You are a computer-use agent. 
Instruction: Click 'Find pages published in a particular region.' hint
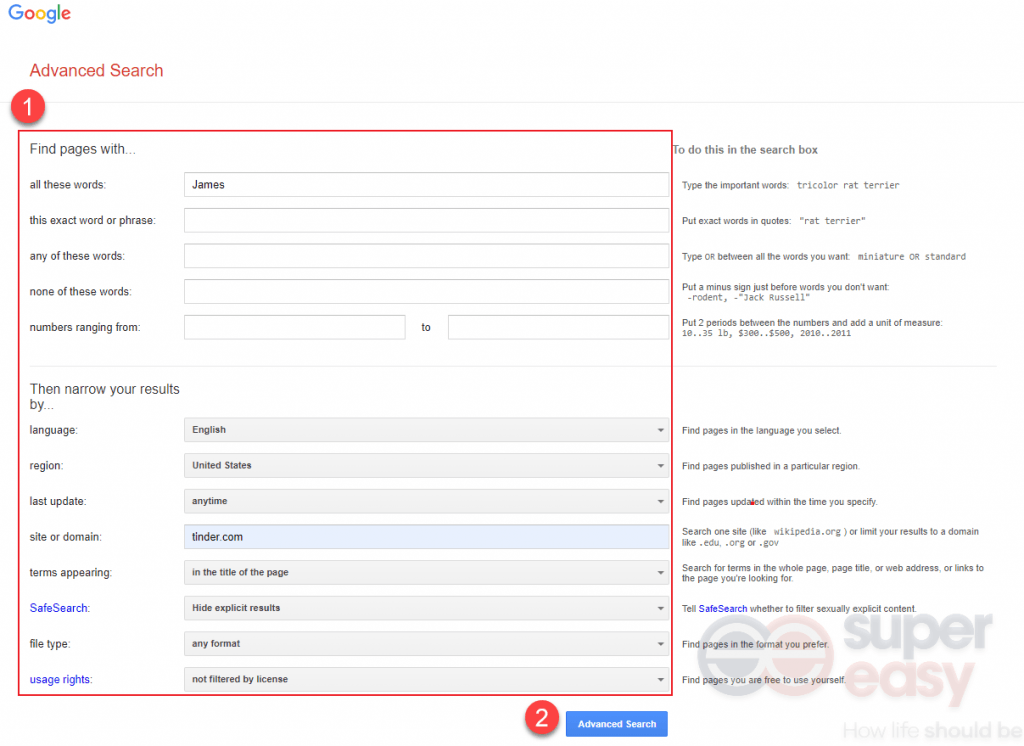point(771,466)
